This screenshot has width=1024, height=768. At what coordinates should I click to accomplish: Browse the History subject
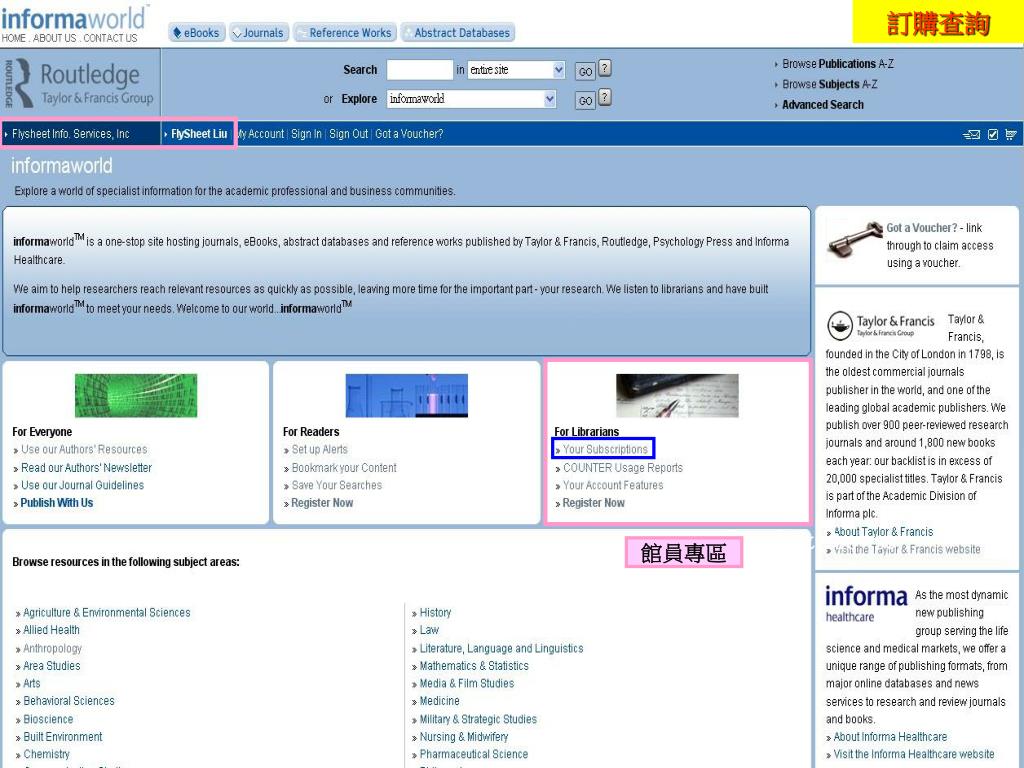click(436, 613)
